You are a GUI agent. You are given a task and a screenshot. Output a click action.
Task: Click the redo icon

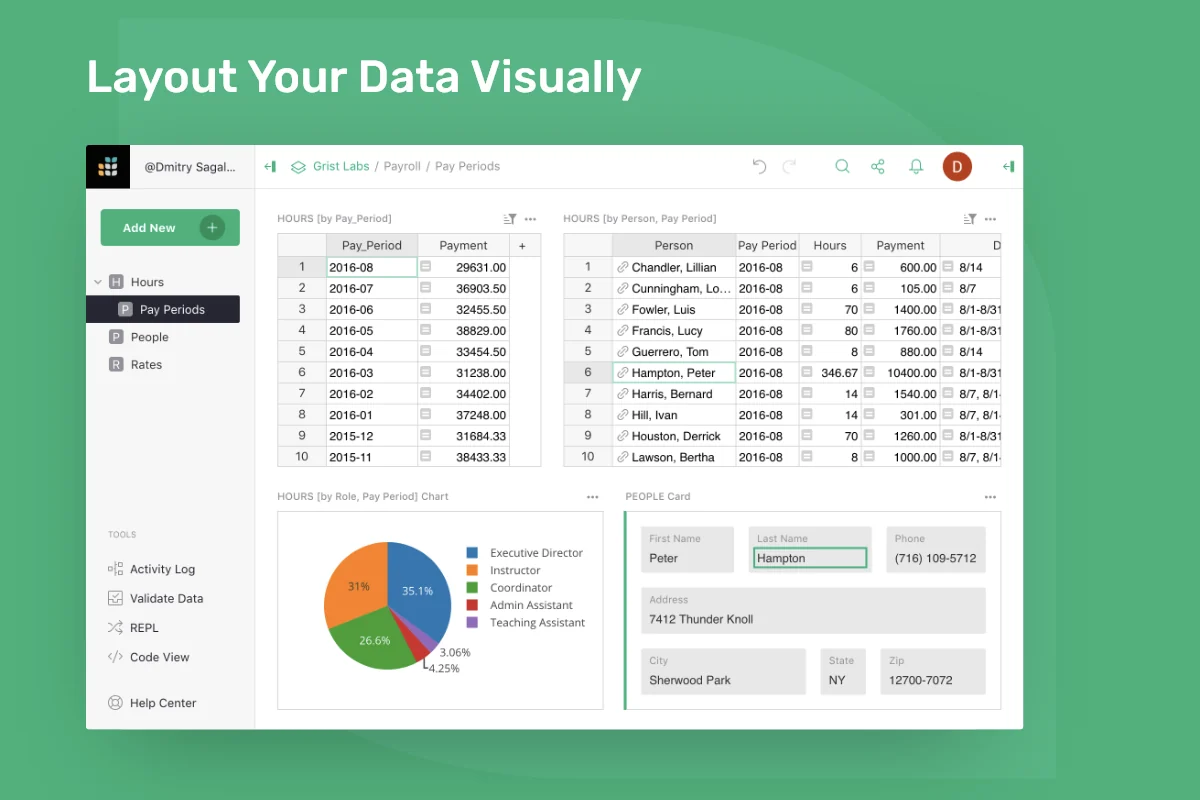click(790, 167)
